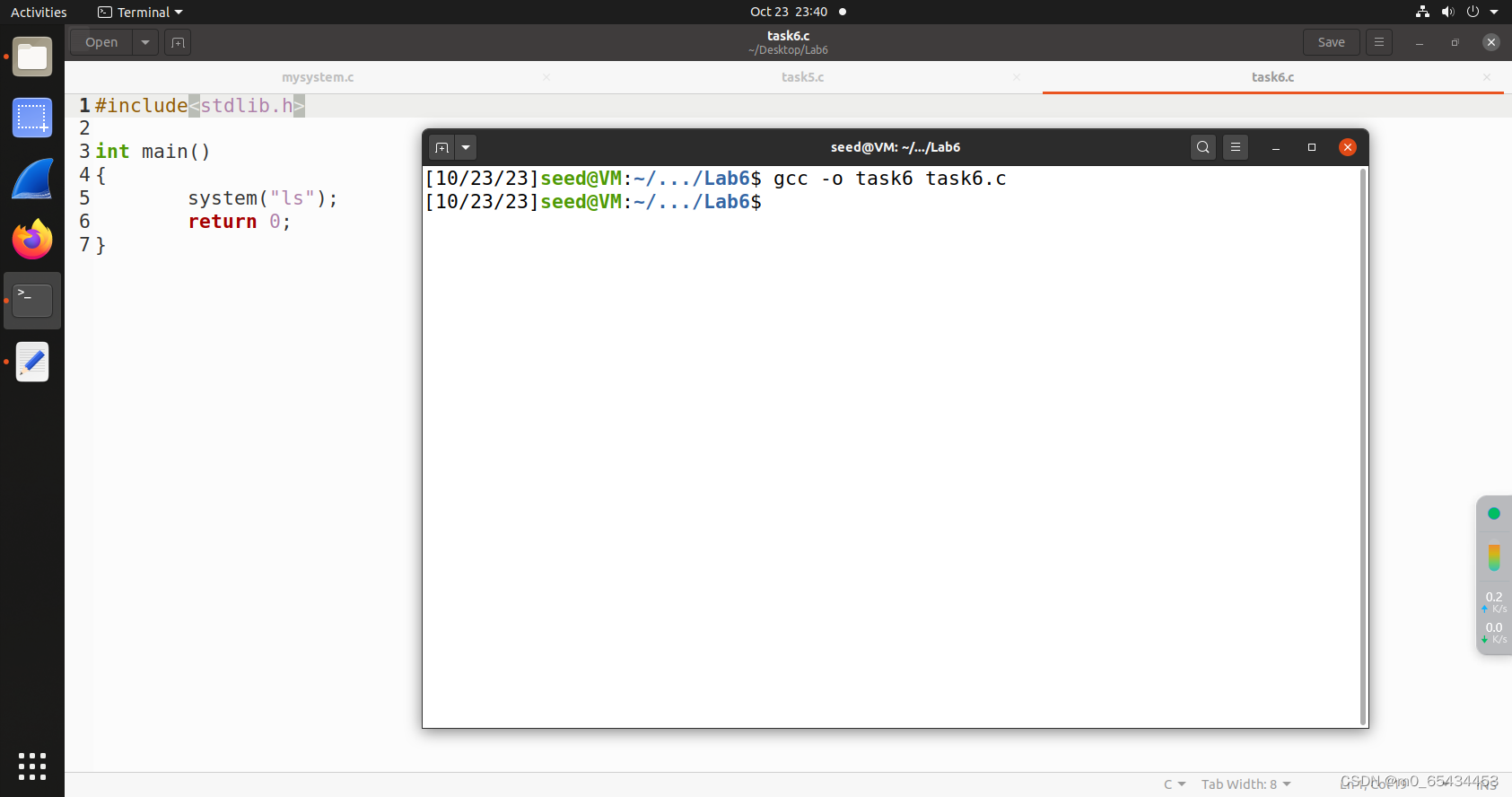Launch the screenshot tool from the dock
Image resolution: width=1512 pixels, height=797 pixels.
pos(32,118)
